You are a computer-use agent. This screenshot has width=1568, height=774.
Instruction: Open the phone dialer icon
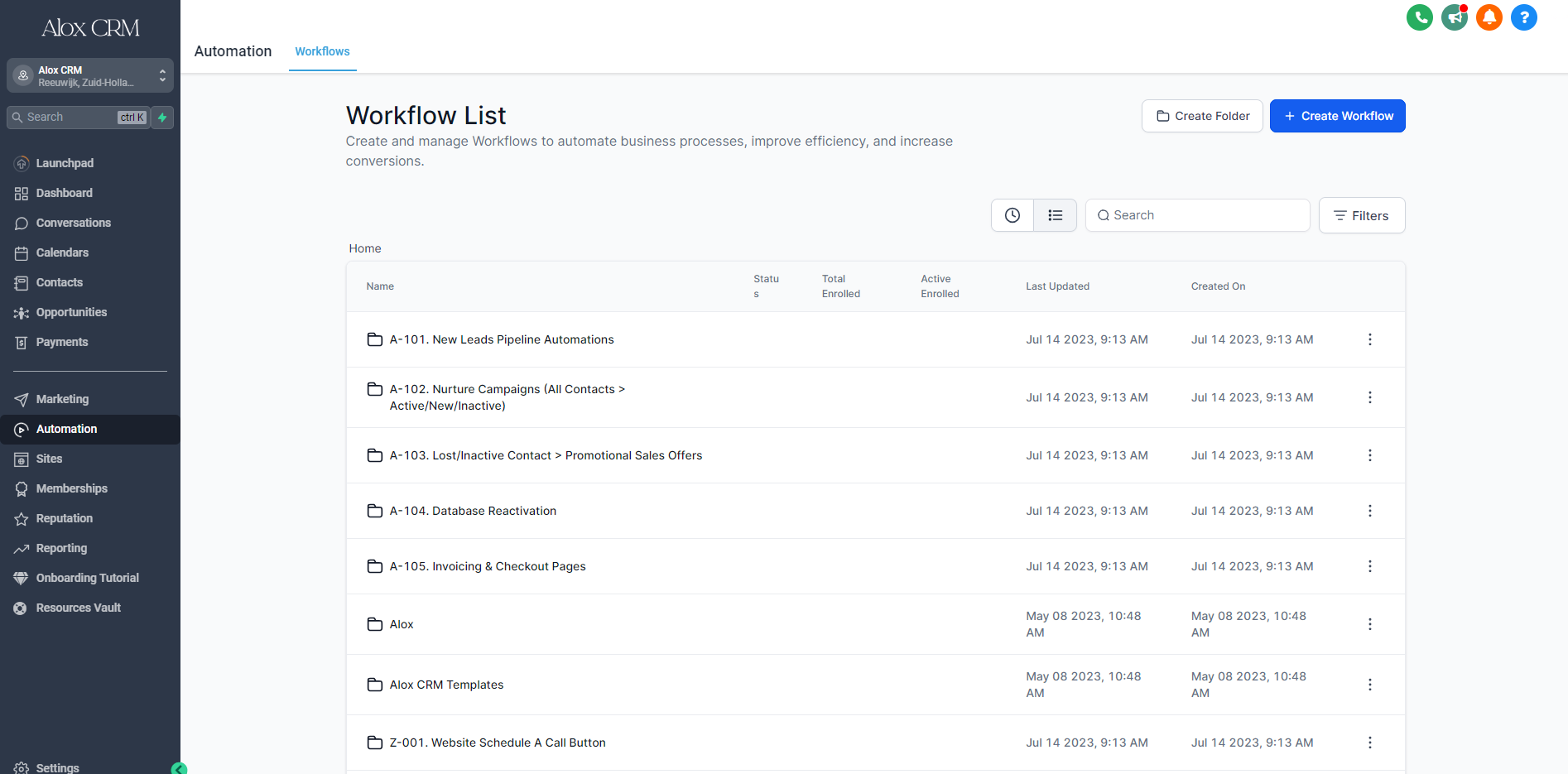point(1419,17)
